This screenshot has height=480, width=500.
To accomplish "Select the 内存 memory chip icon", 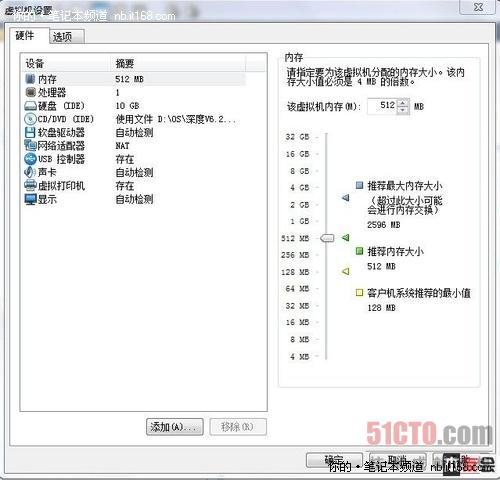I will pos(30,79).
